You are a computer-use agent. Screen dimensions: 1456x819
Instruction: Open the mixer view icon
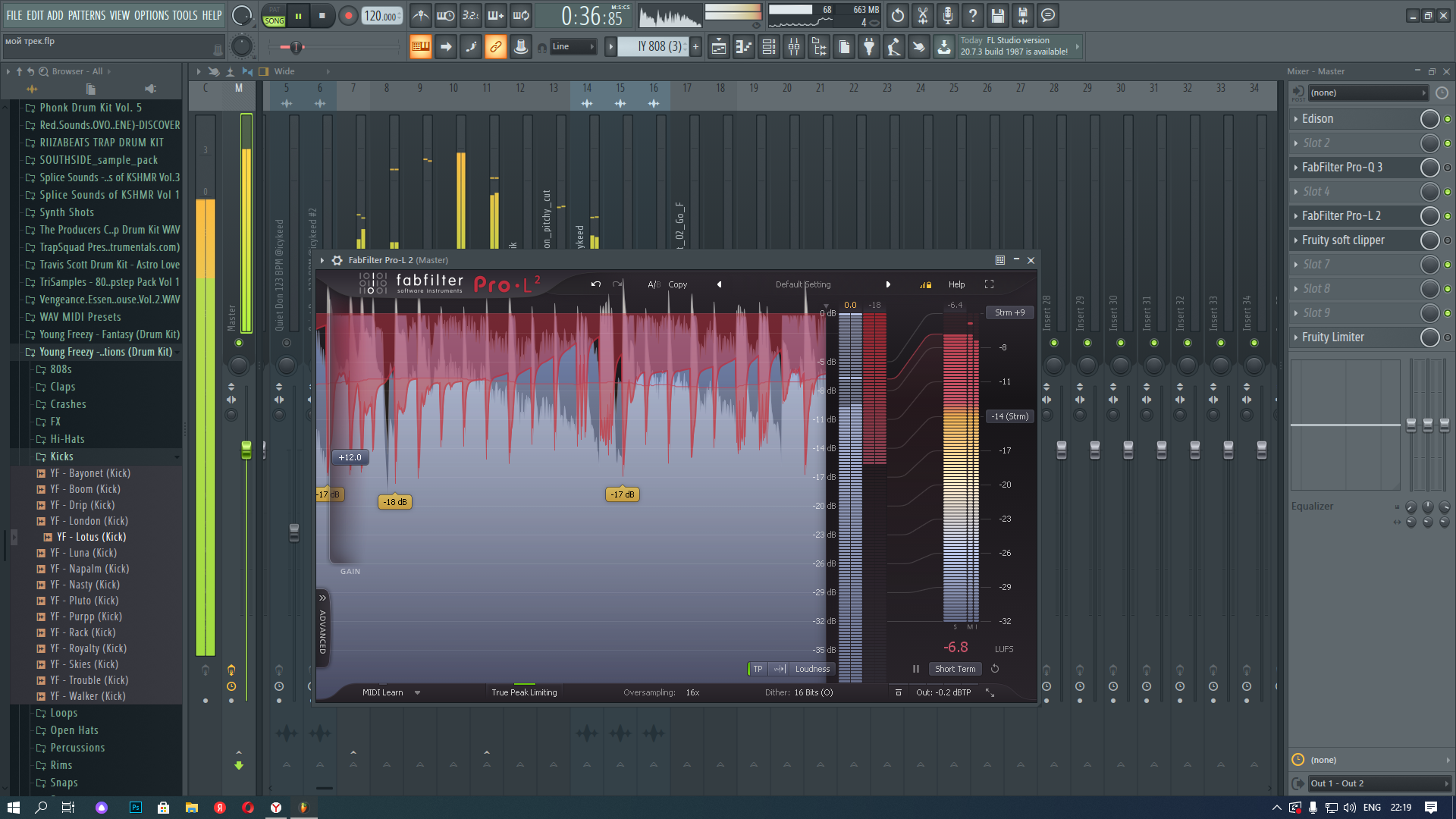point(794,47)
